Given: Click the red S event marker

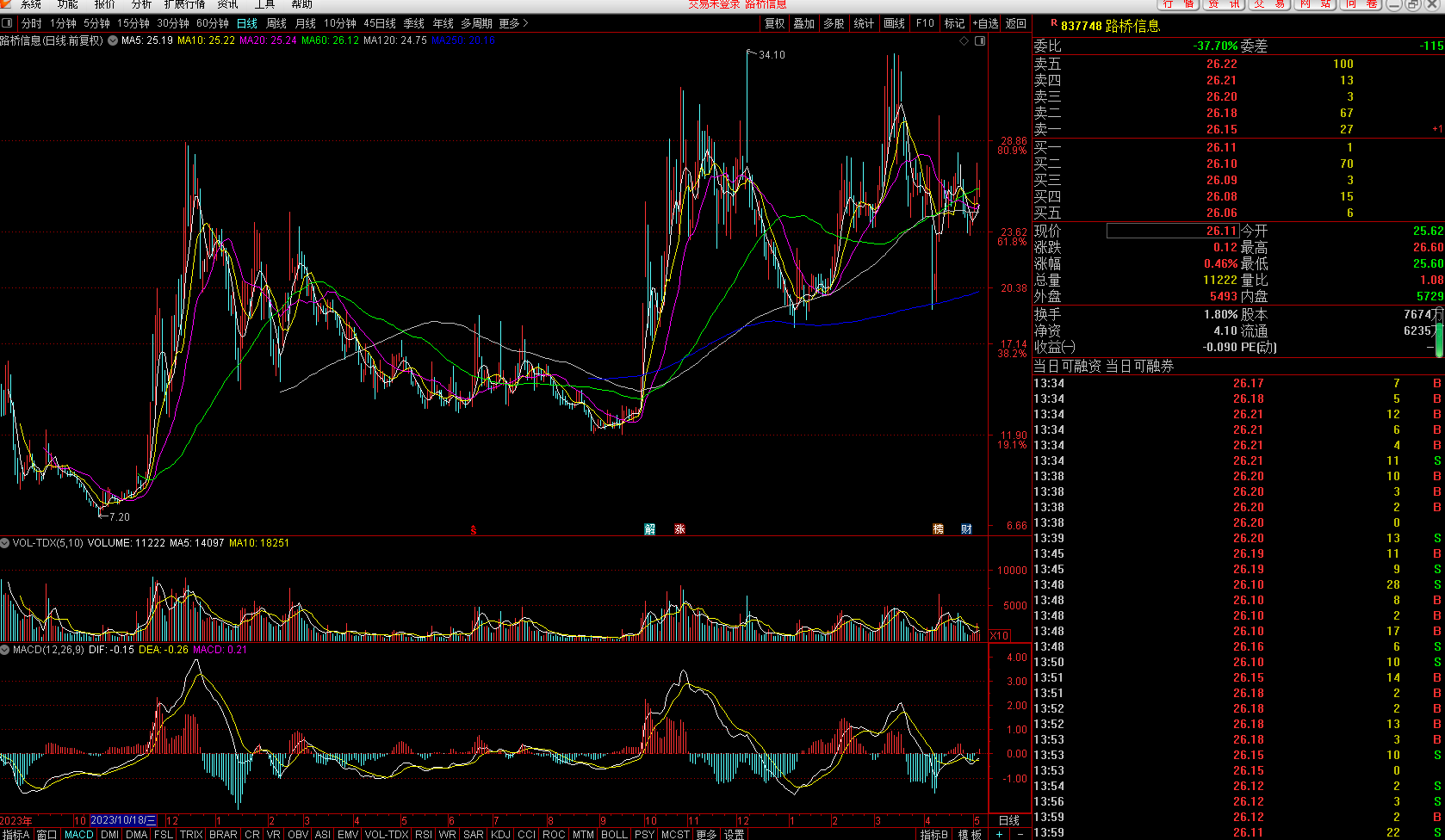Looking at the screenshot, I should coord(474,530).
